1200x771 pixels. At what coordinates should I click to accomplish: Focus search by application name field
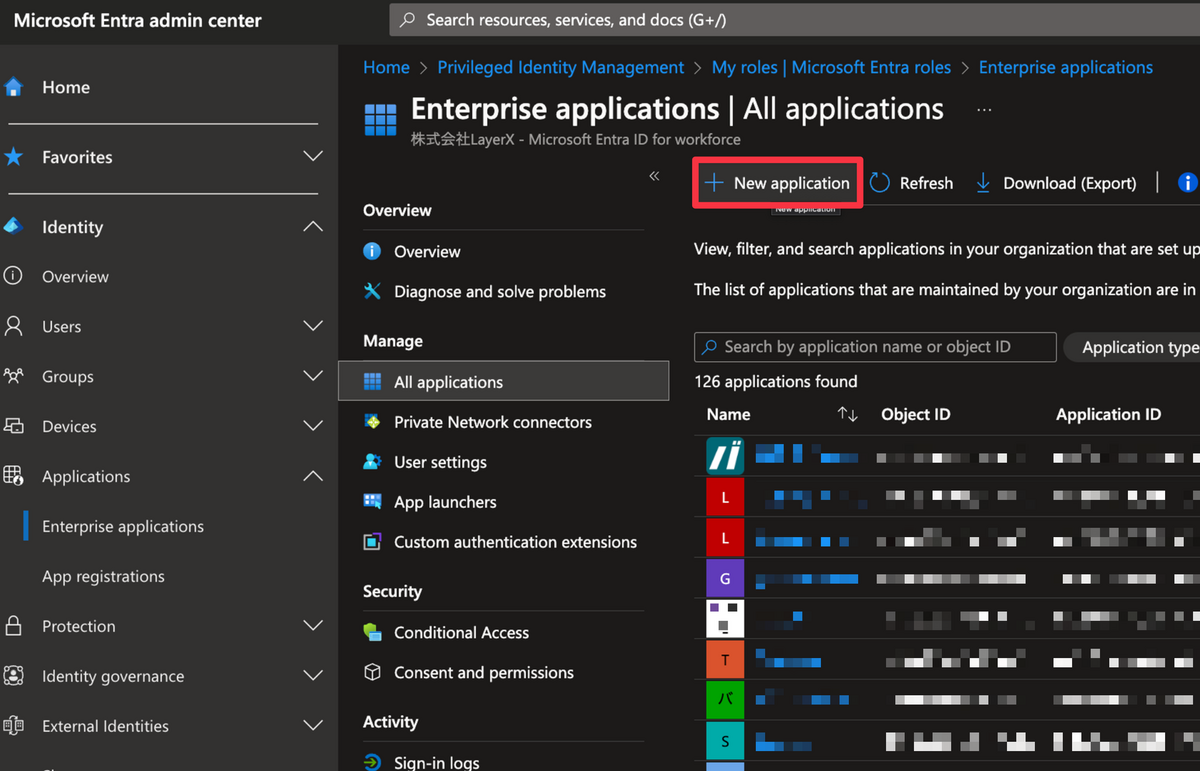(875, 347)
